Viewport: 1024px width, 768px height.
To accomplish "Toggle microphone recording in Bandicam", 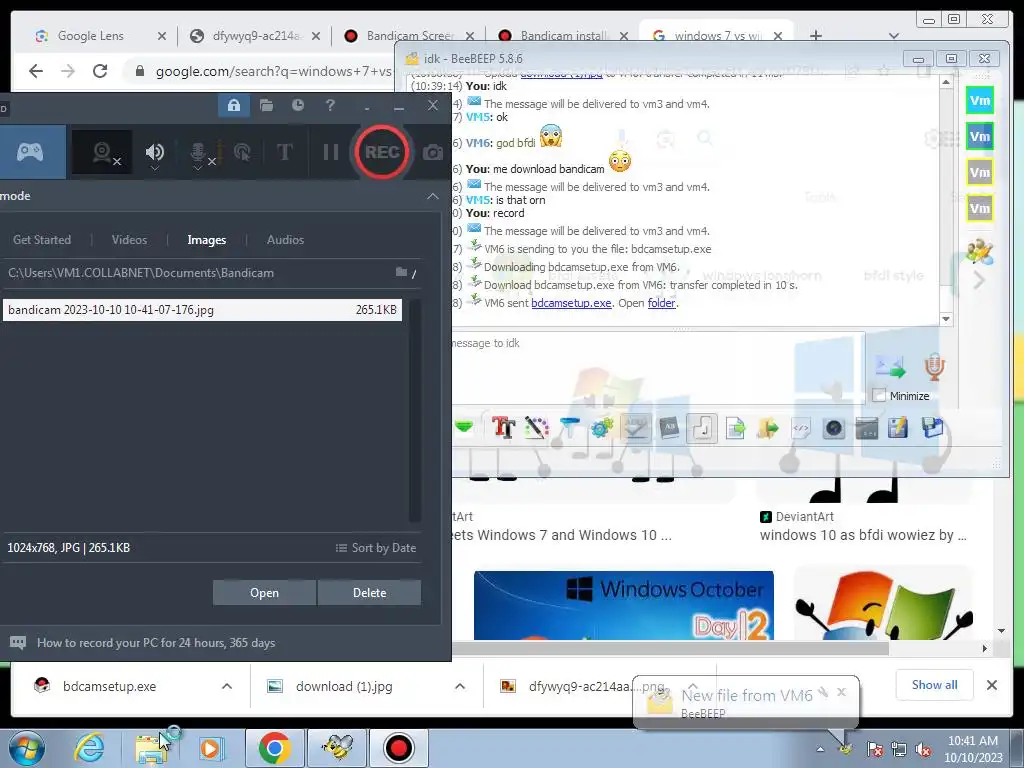I will (198, 152).
